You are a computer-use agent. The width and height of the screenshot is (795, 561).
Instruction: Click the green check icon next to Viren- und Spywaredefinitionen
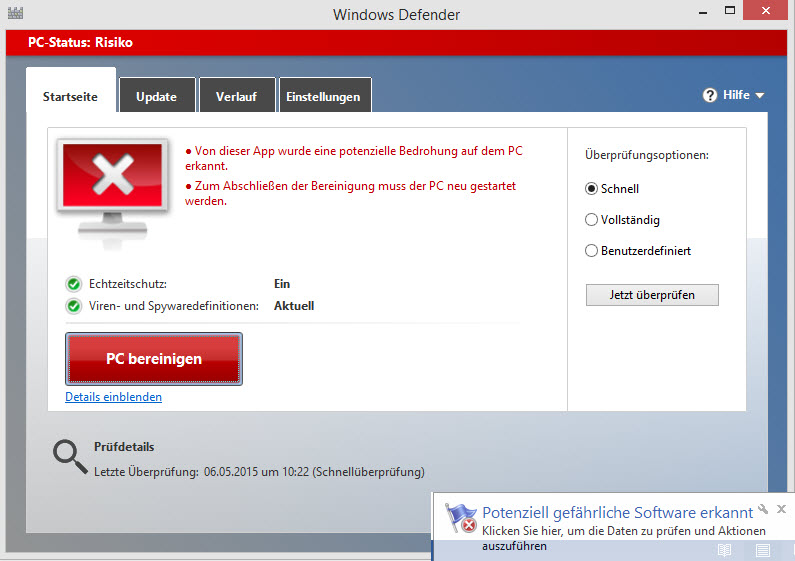pyautogui.click(x=74, y=306)
